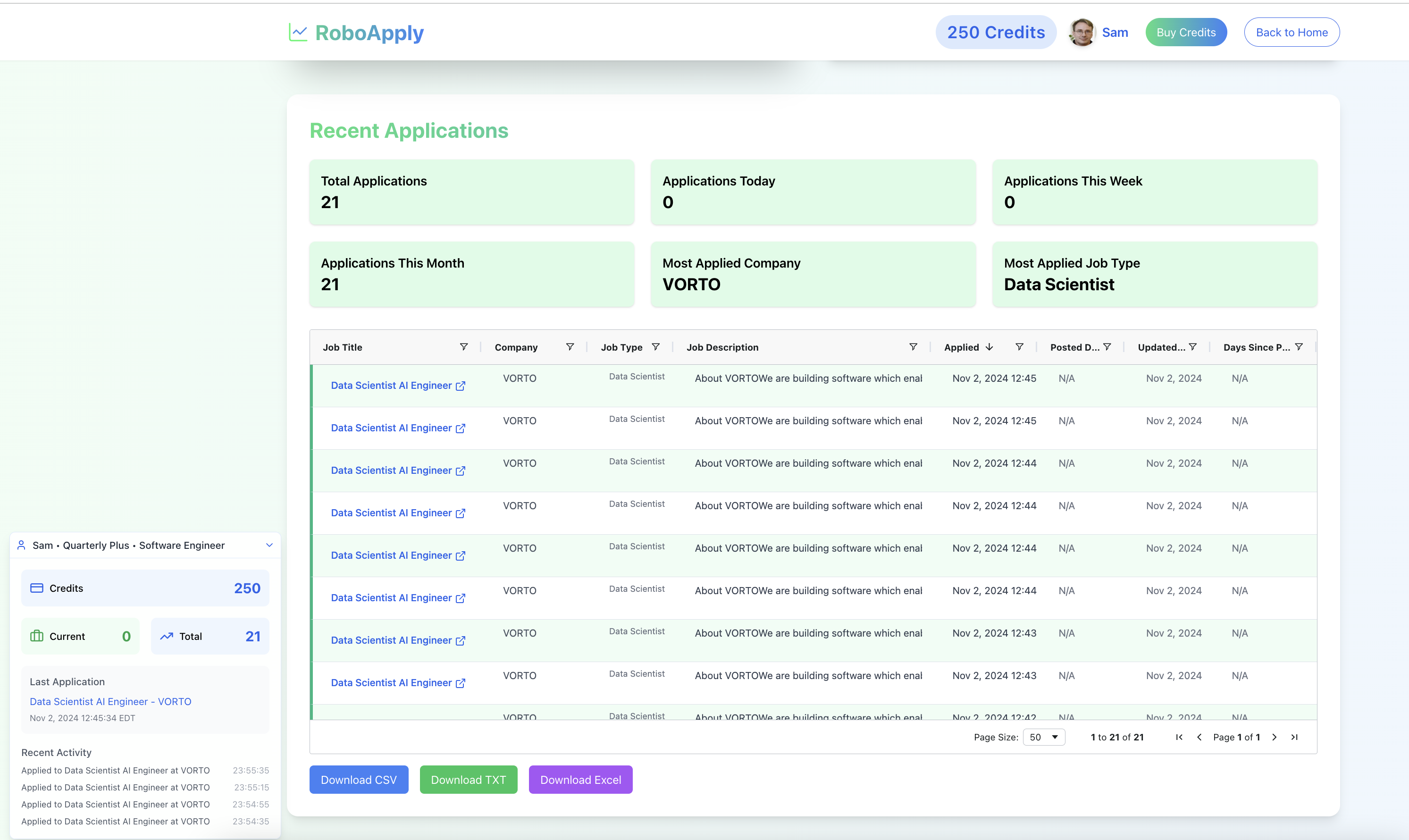Click next page chevron in pagination
Image resolution: width=1409 pixels, height=840 pixels.
(x=1275, y=737)
